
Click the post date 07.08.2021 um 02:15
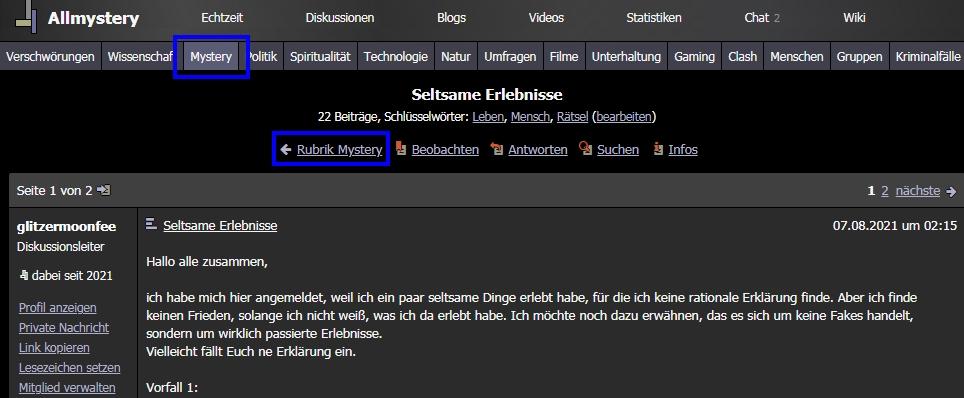coord(895,226)
